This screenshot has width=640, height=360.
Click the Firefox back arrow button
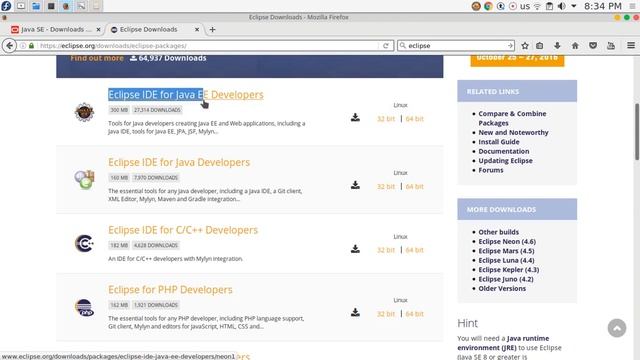[9, 46]
